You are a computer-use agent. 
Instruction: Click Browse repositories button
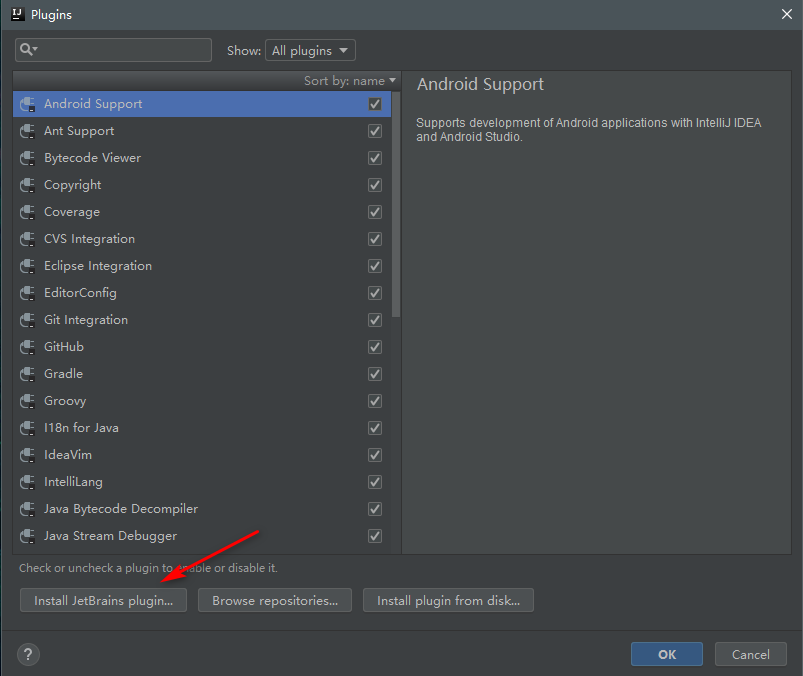point(275,600)
